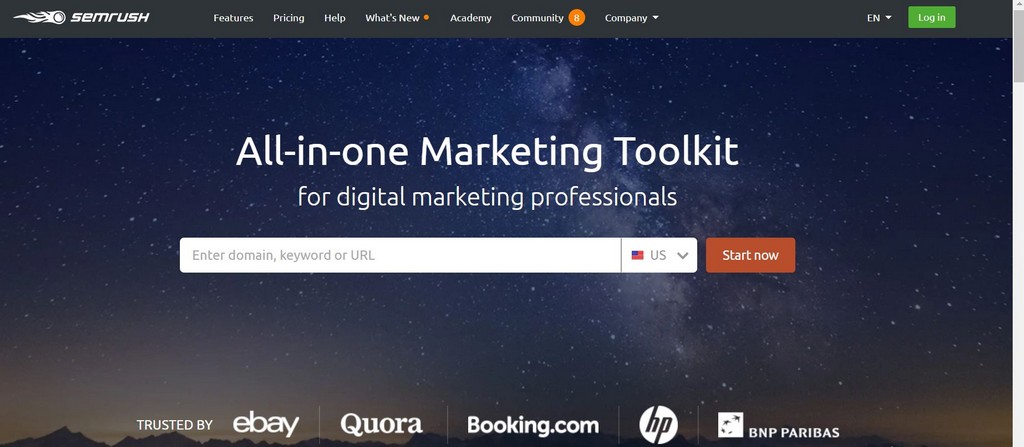The height and width of the screenshot is (447, 1024).
Task: Click the BNP Paribas logo
Action: point(778,425)
